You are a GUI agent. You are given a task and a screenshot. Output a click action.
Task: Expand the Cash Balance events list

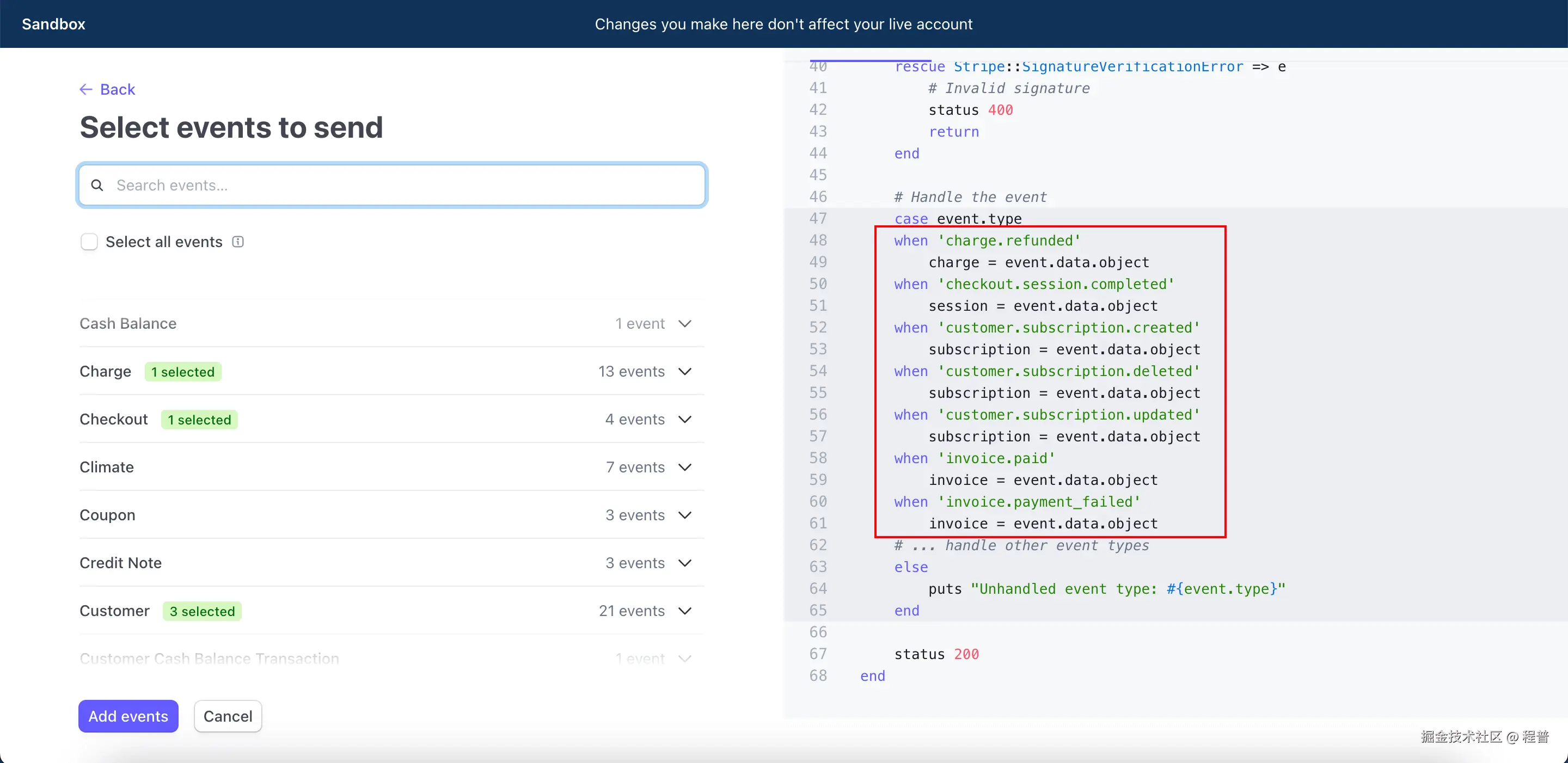(x=685, y=323)
